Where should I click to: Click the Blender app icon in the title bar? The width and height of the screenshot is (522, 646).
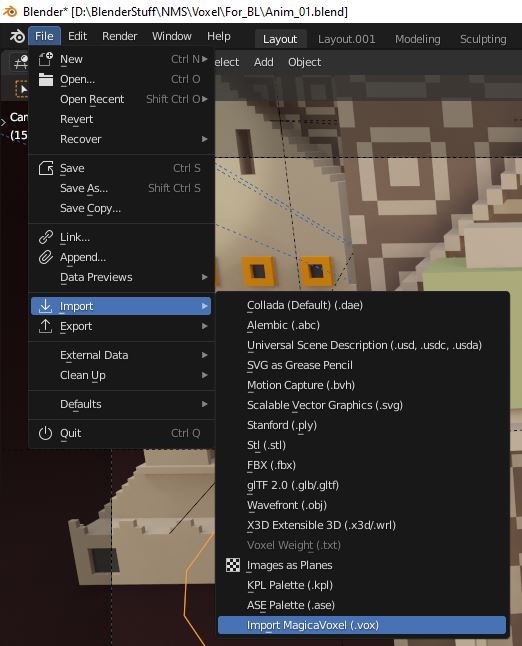[x=10, y=12]
